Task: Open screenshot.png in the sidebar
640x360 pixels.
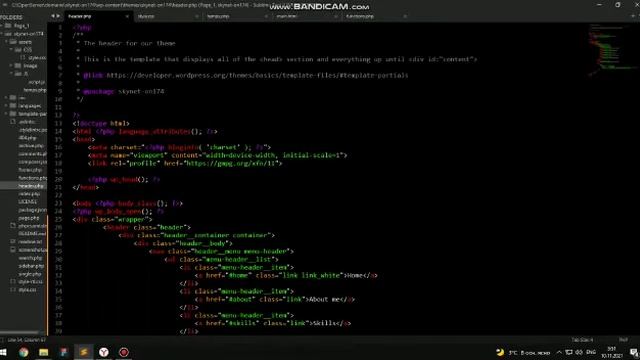Action: click(33, 250)
